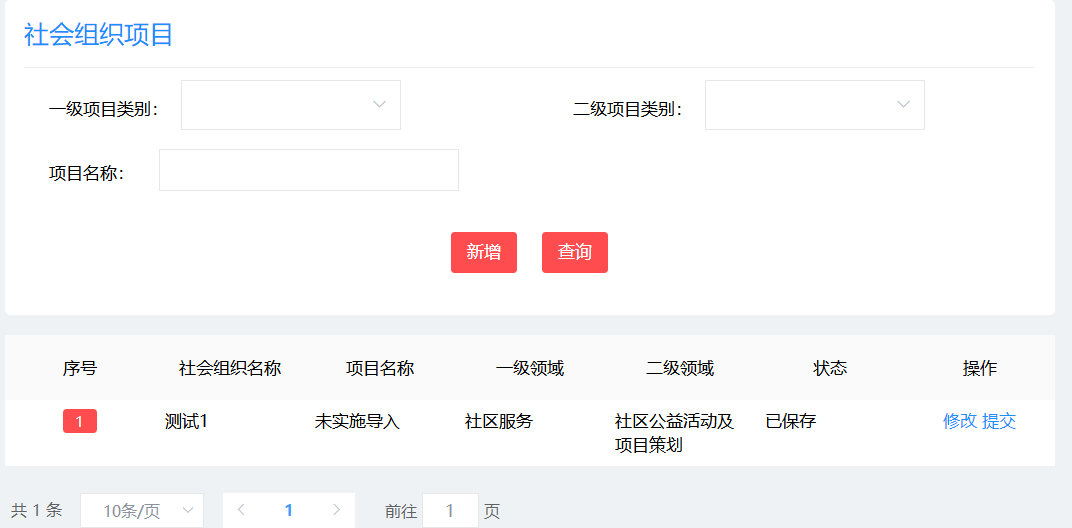Click the 查询 button
The height and width of the screenshot is (528, 1072).
(574, 252)
